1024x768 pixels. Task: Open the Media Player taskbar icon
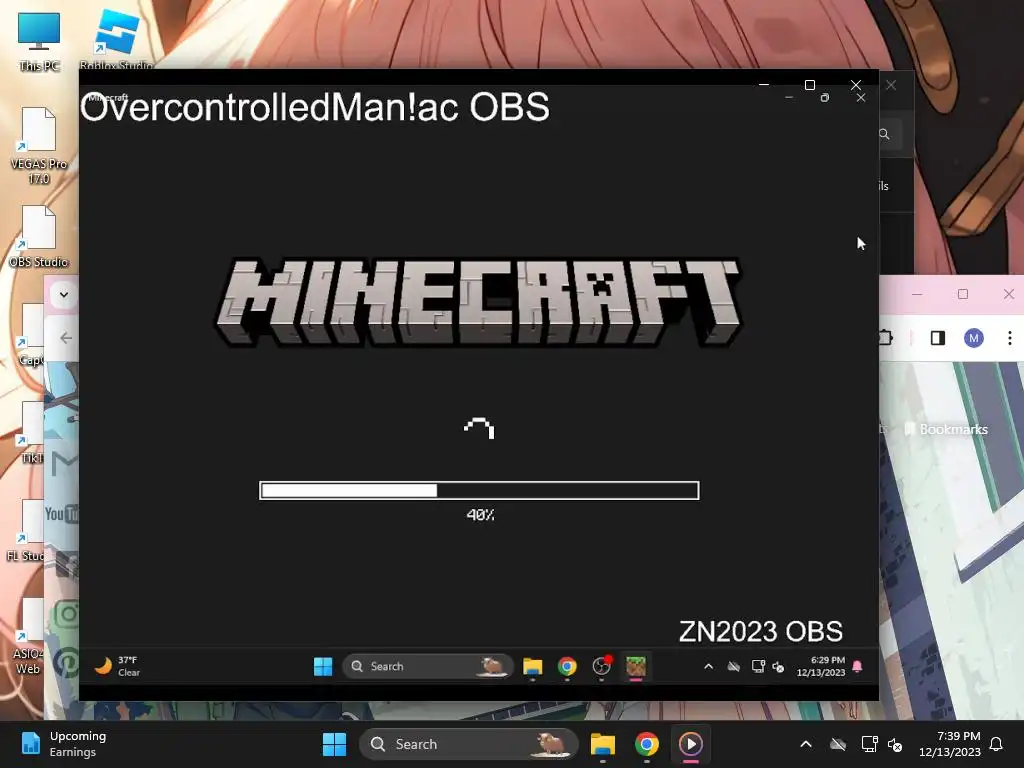pos(691,744)
